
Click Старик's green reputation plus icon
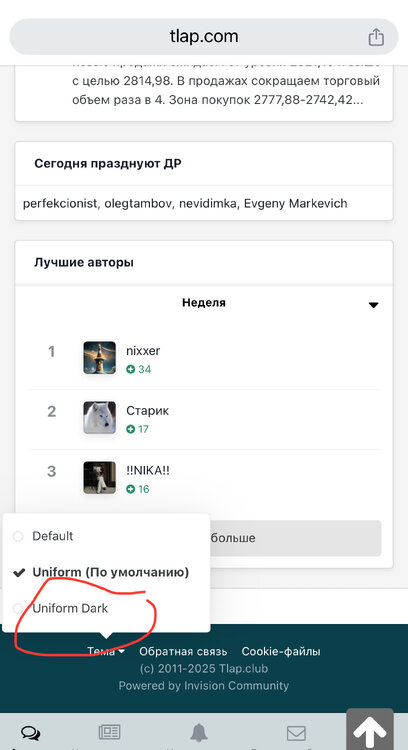(x=131, y=430)
